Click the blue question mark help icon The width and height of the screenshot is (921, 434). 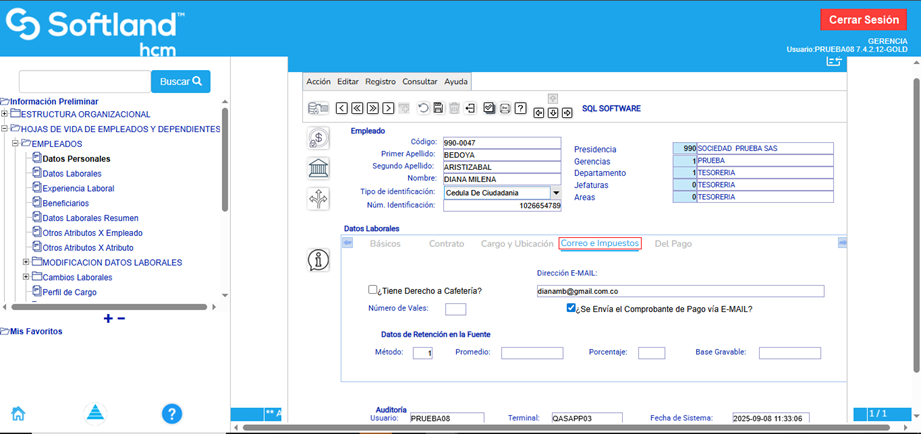(x=172, y=414)
